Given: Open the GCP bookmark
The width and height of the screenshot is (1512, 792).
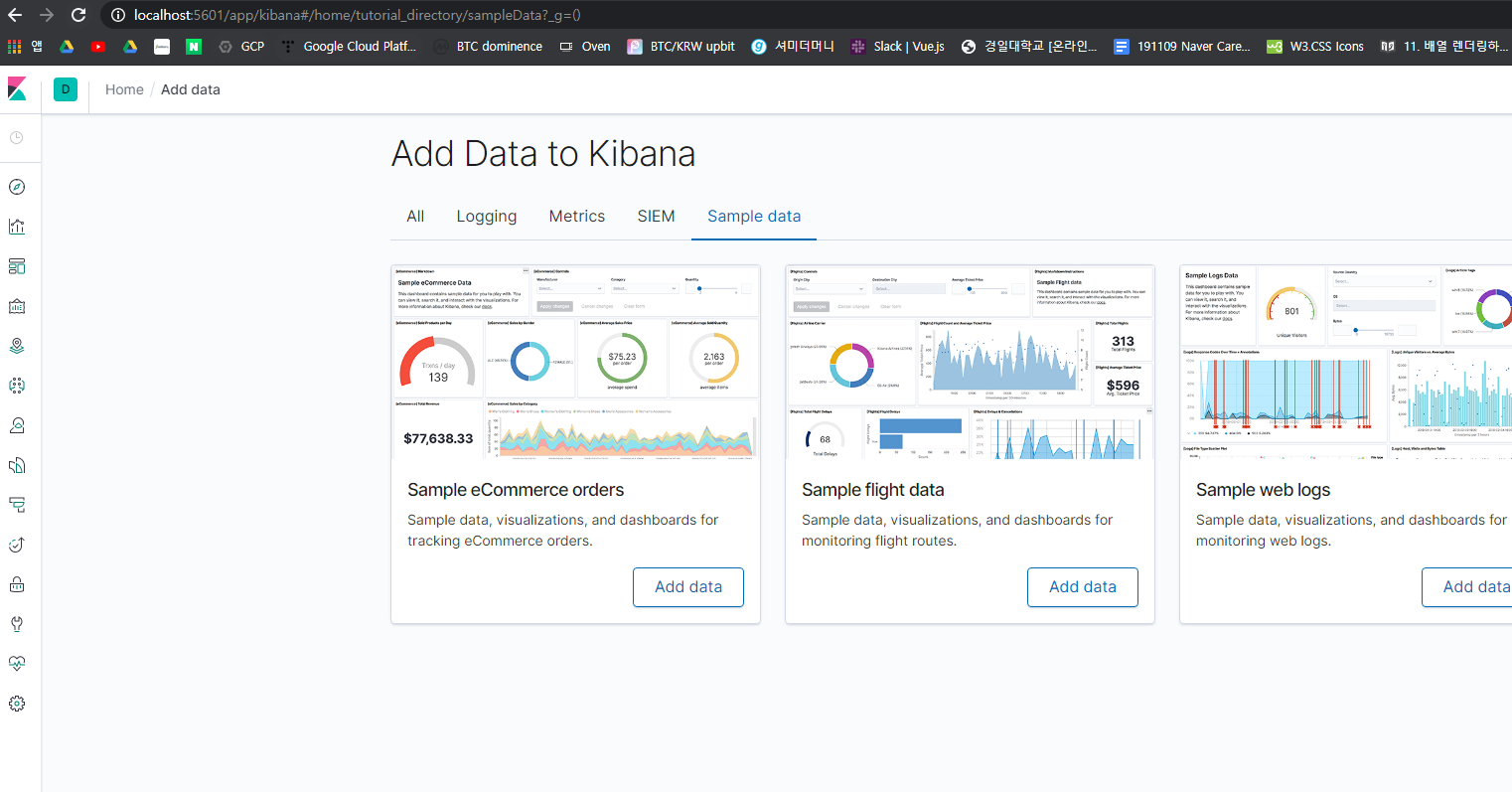Looking at the screenshot, I should coord(241,46).
